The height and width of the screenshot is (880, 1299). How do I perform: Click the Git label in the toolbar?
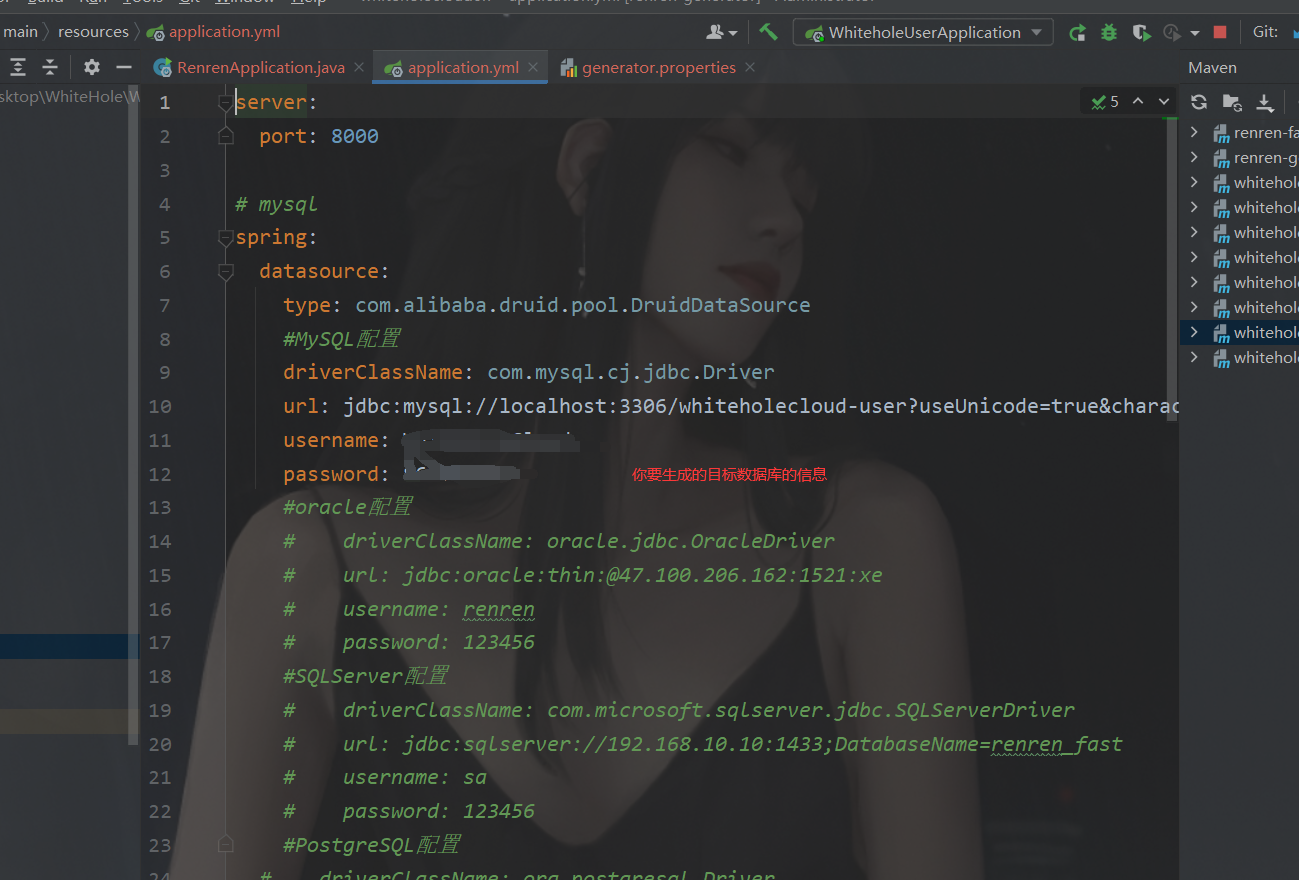tap(1265, 32)
